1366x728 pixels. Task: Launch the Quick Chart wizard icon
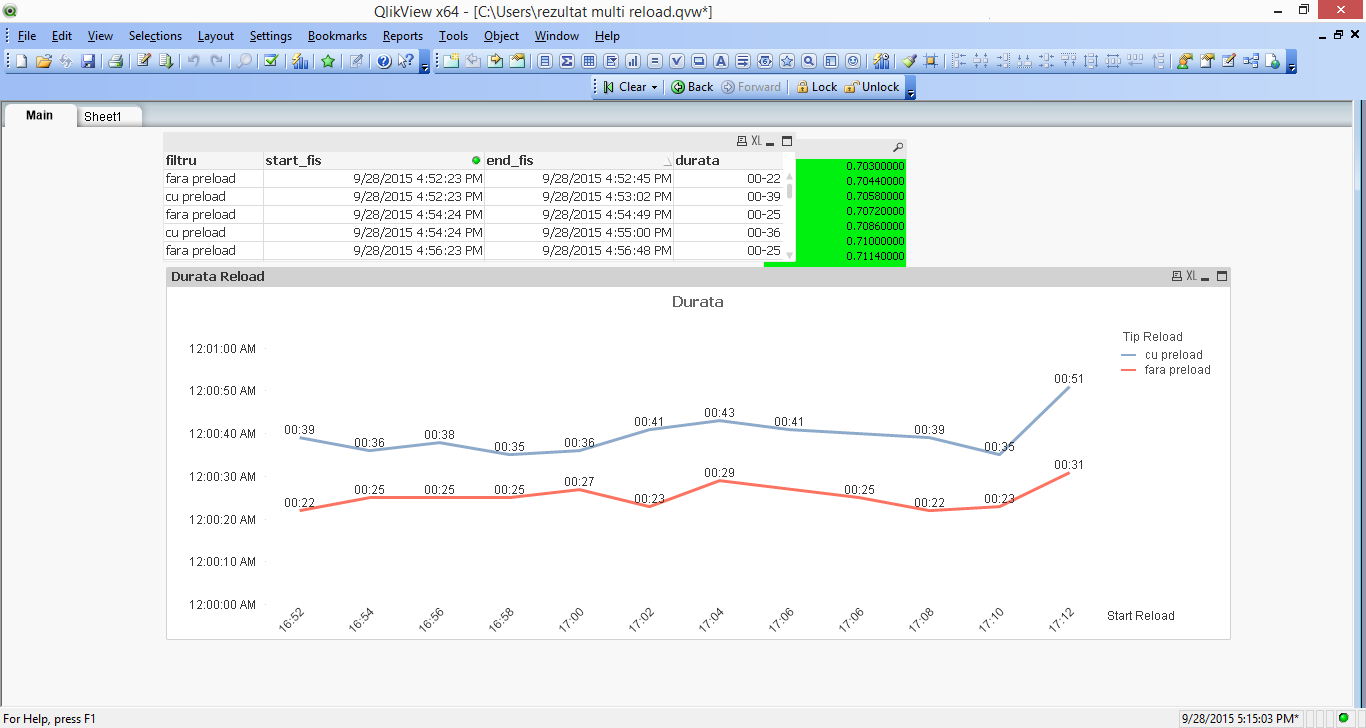[299, 61]
